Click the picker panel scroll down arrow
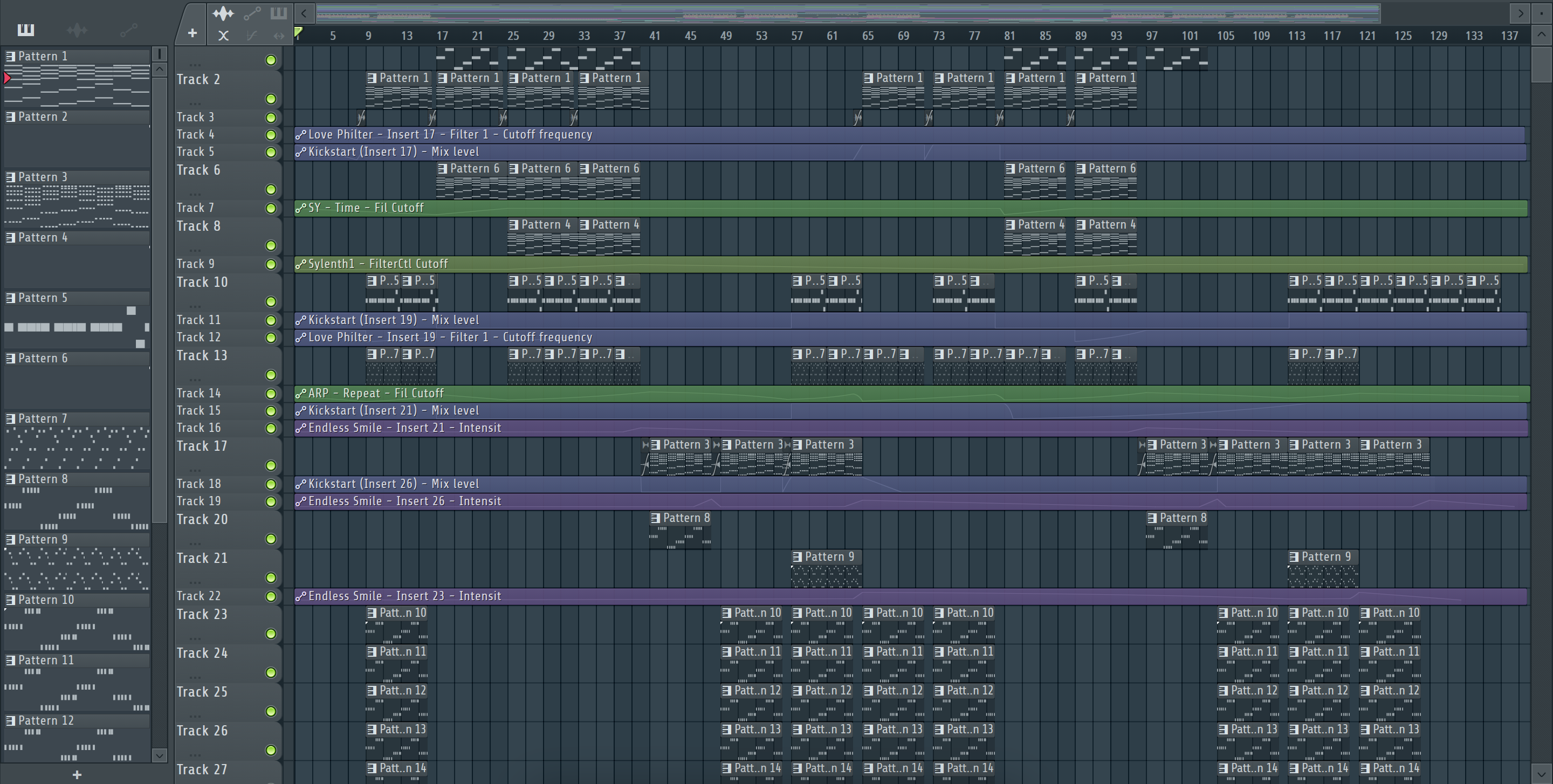The image size is (1553, 784). (x=159, y=755)
